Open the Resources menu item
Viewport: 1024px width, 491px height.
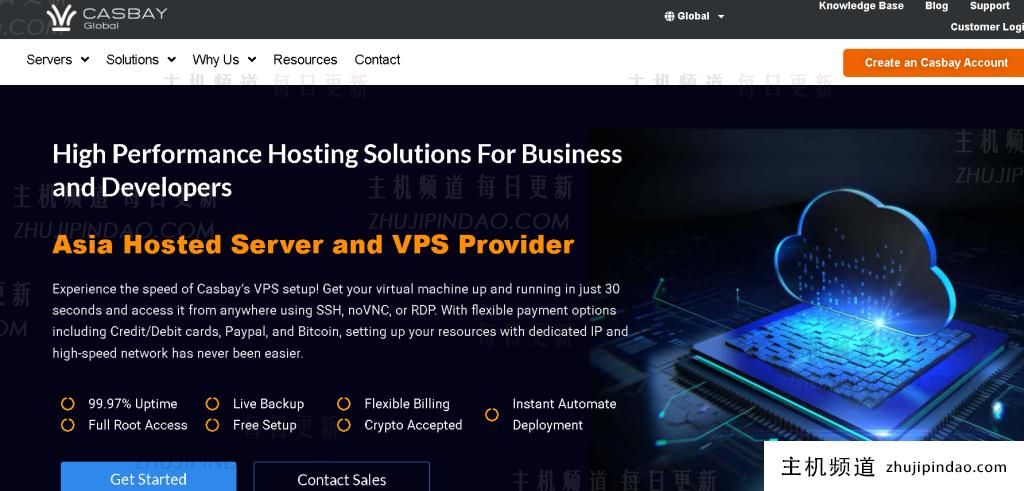coord(305,59)
